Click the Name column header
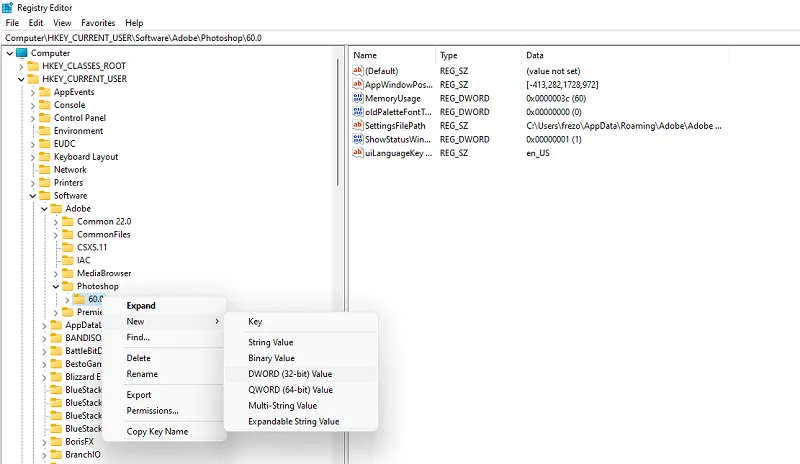This screenshot has width=800, height=464. [x=393, y=55]
